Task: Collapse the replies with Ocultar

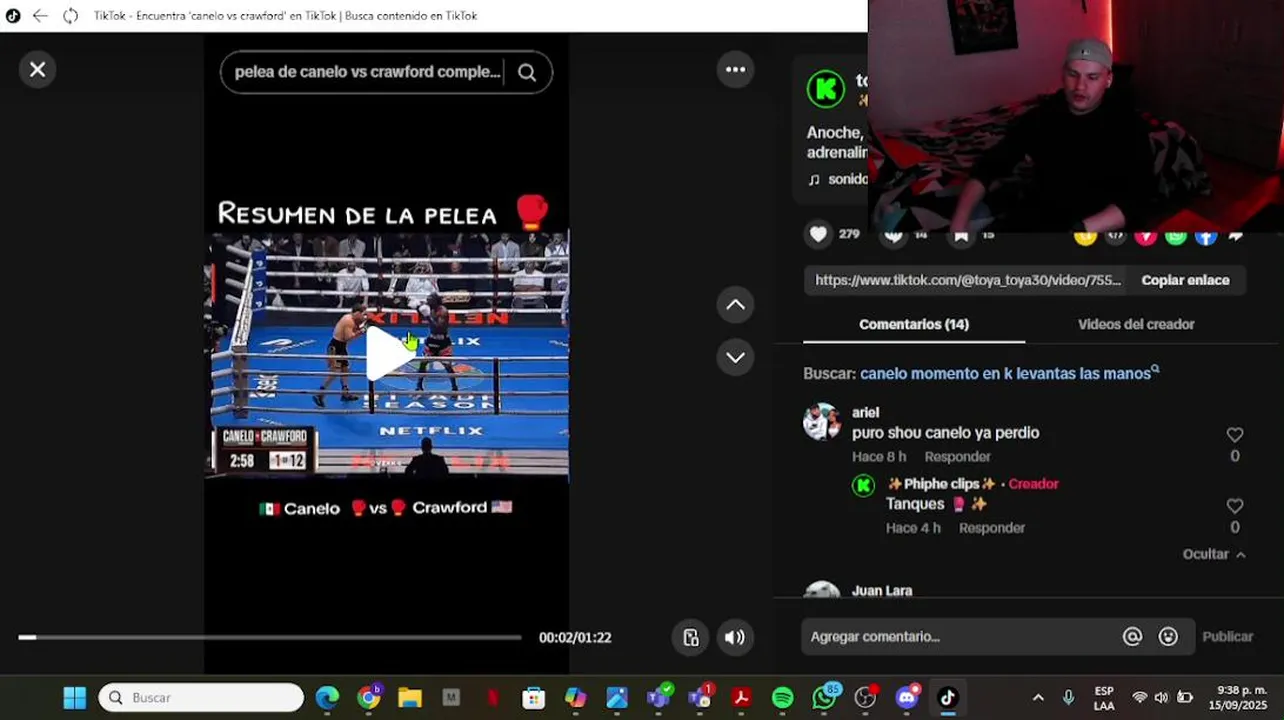Action: (x=1214, y=554)
